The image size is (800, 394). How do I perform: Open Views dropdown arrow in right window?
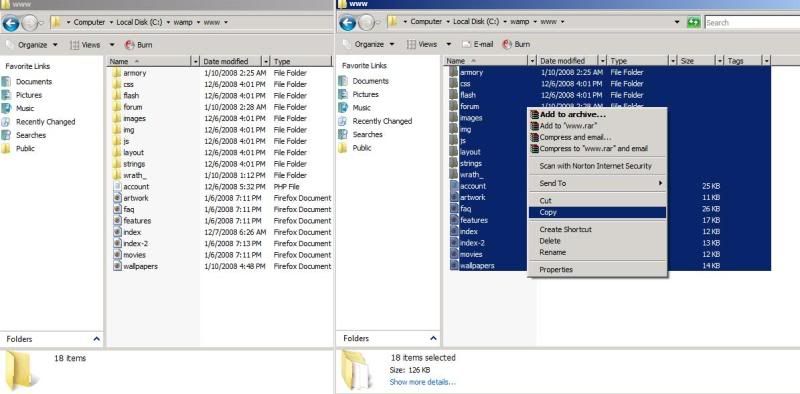click(x=449, y=44)
